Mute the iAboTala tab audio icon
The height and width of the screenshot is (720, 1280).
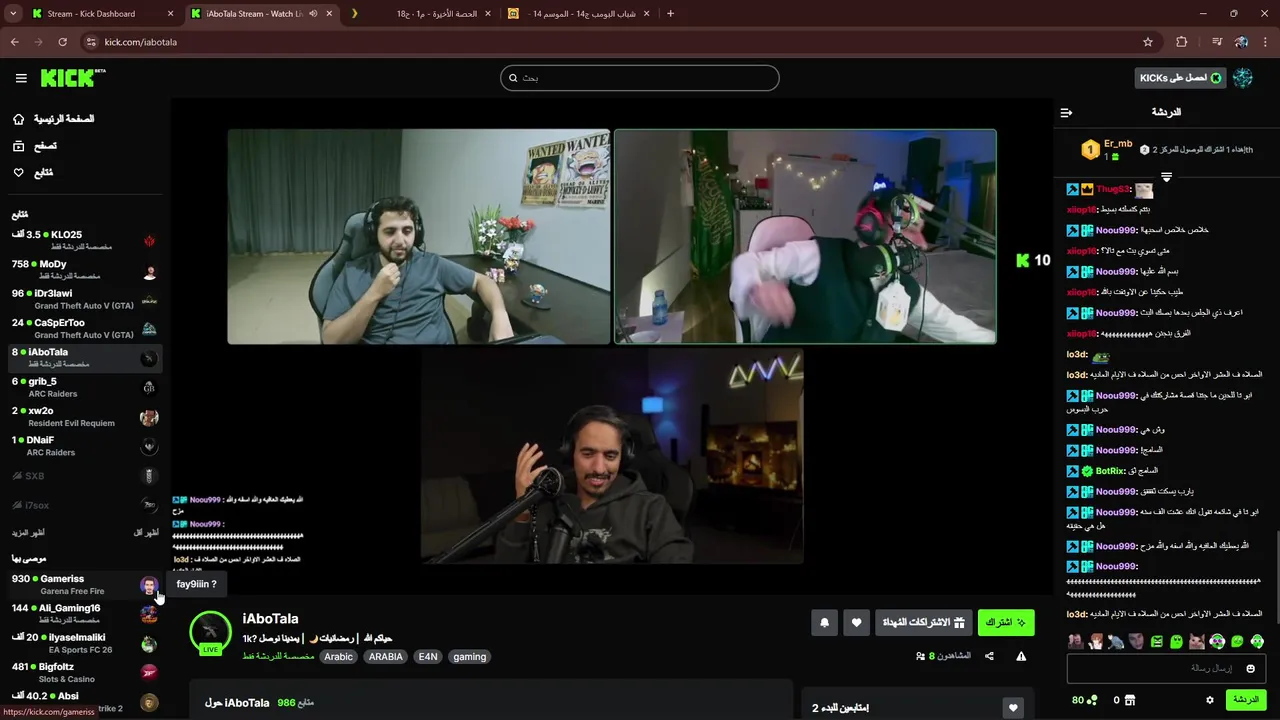313,14
